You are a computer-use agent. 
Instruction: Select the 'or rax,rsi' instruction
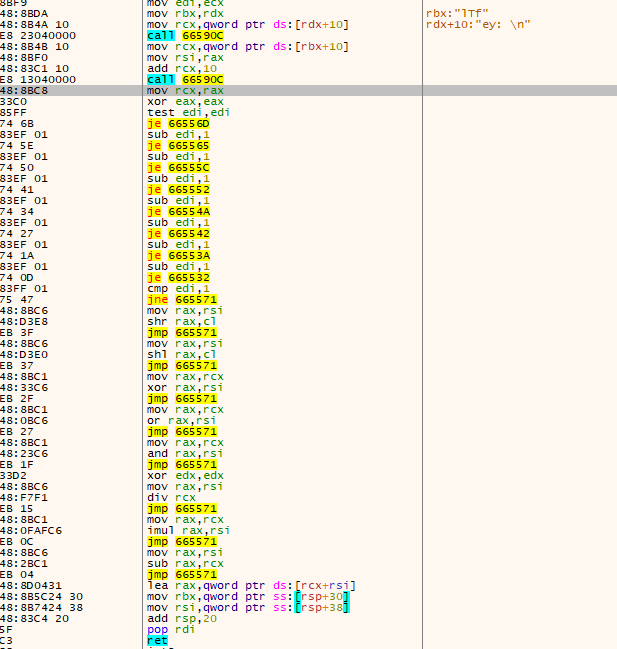click(182, 421)
